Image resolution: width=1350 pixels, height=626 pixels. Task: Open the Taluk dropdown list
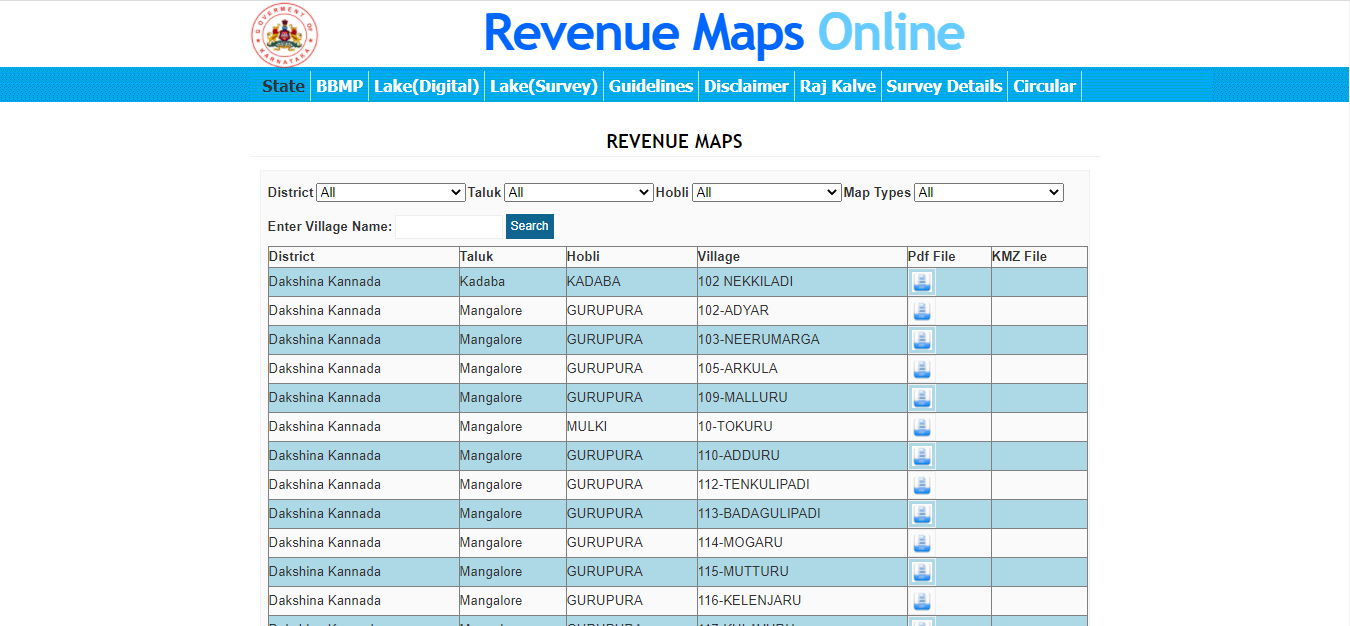click(578, 192)
